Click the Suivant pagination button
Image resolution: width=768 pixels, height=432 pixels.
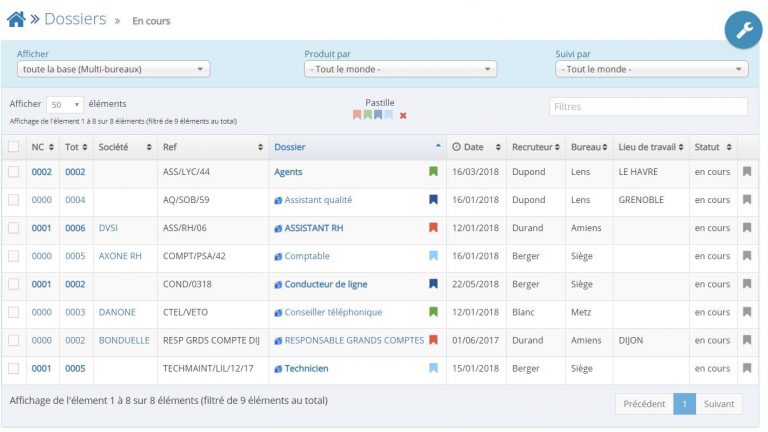pos(719,404)
